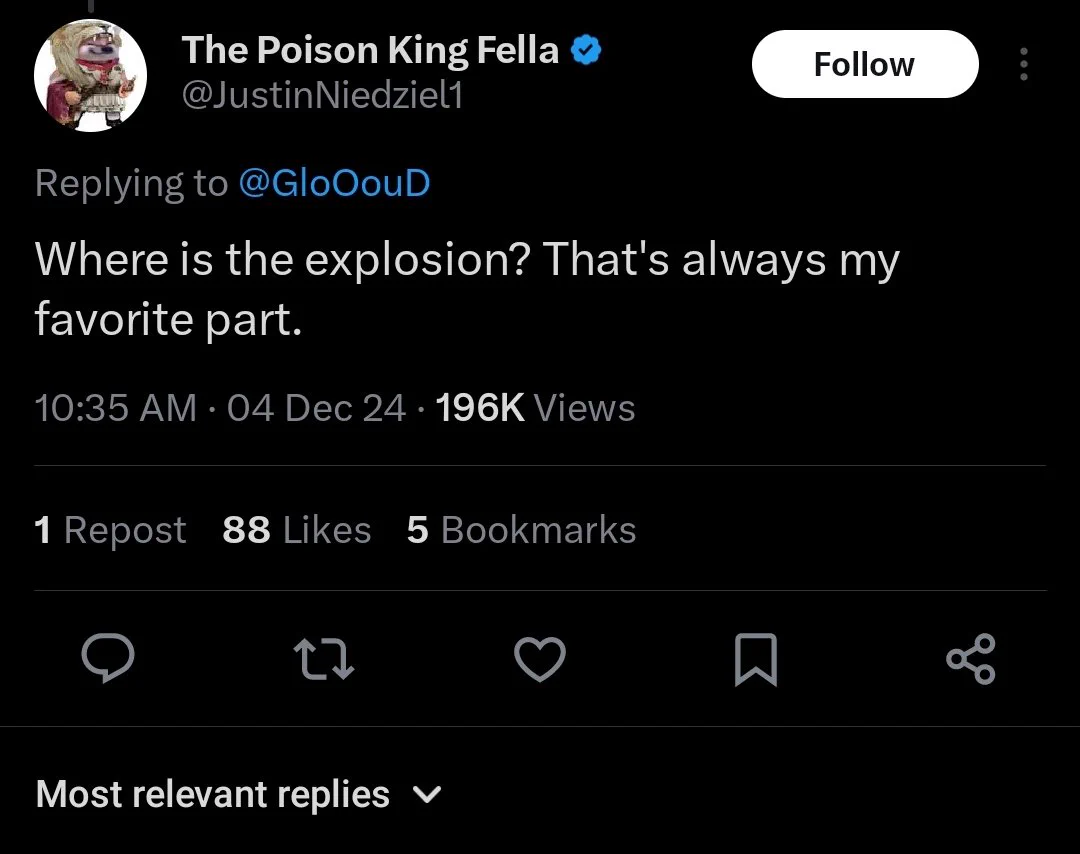Open The Poison King Fella display name

(x=370, y=50)
